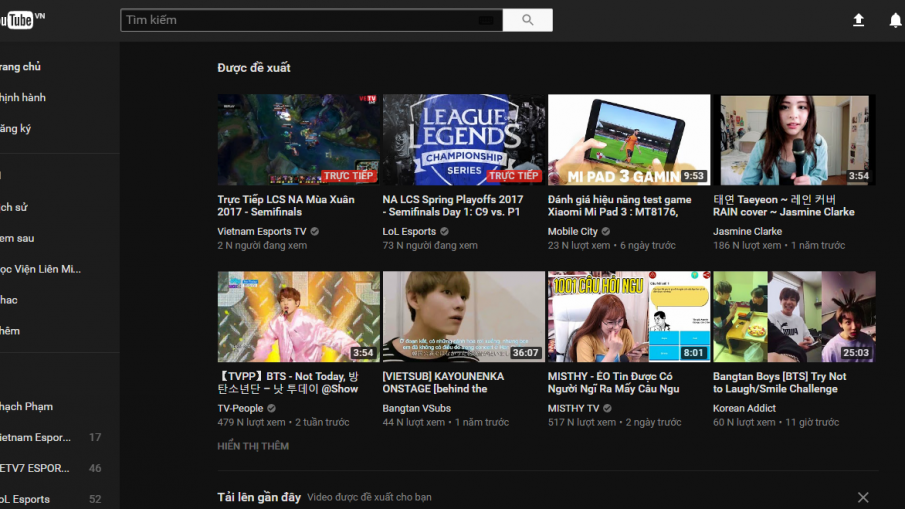Image resolution: width=905 pixels, height=509 pixels.
Task: Open Vietnam Esports TV channel under video
Action: [261, 231]
